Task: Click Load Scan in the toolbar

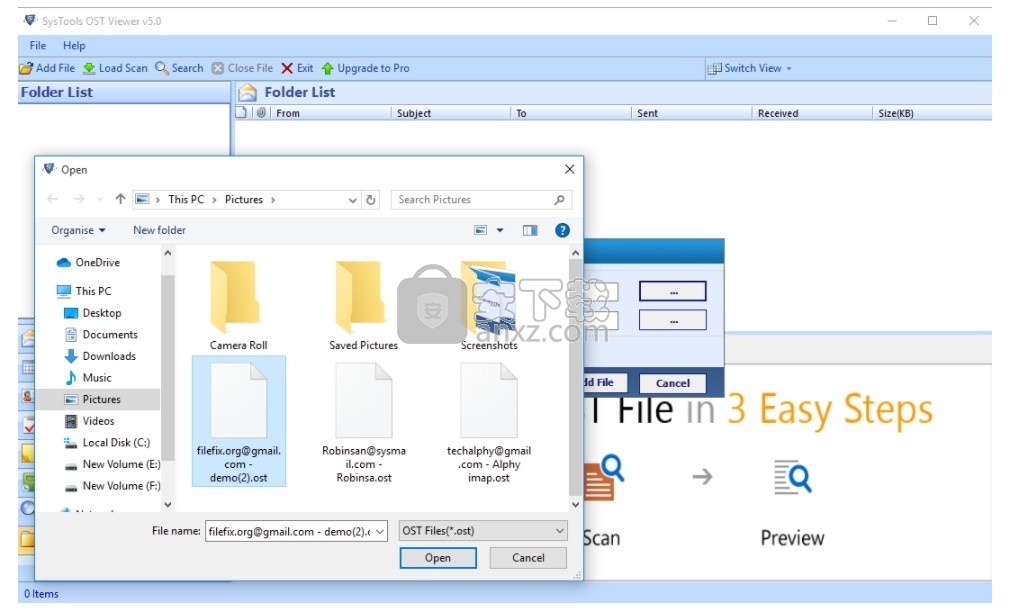Action: click(x=115, y=68)
